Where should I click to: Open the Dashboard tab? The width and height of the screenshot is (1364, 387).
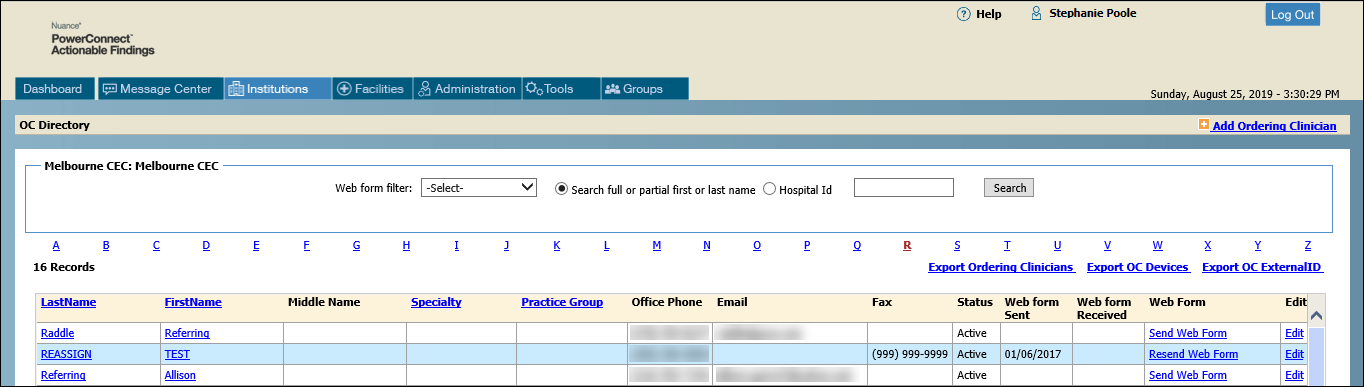pyautogui.click(x=53, y=89)
